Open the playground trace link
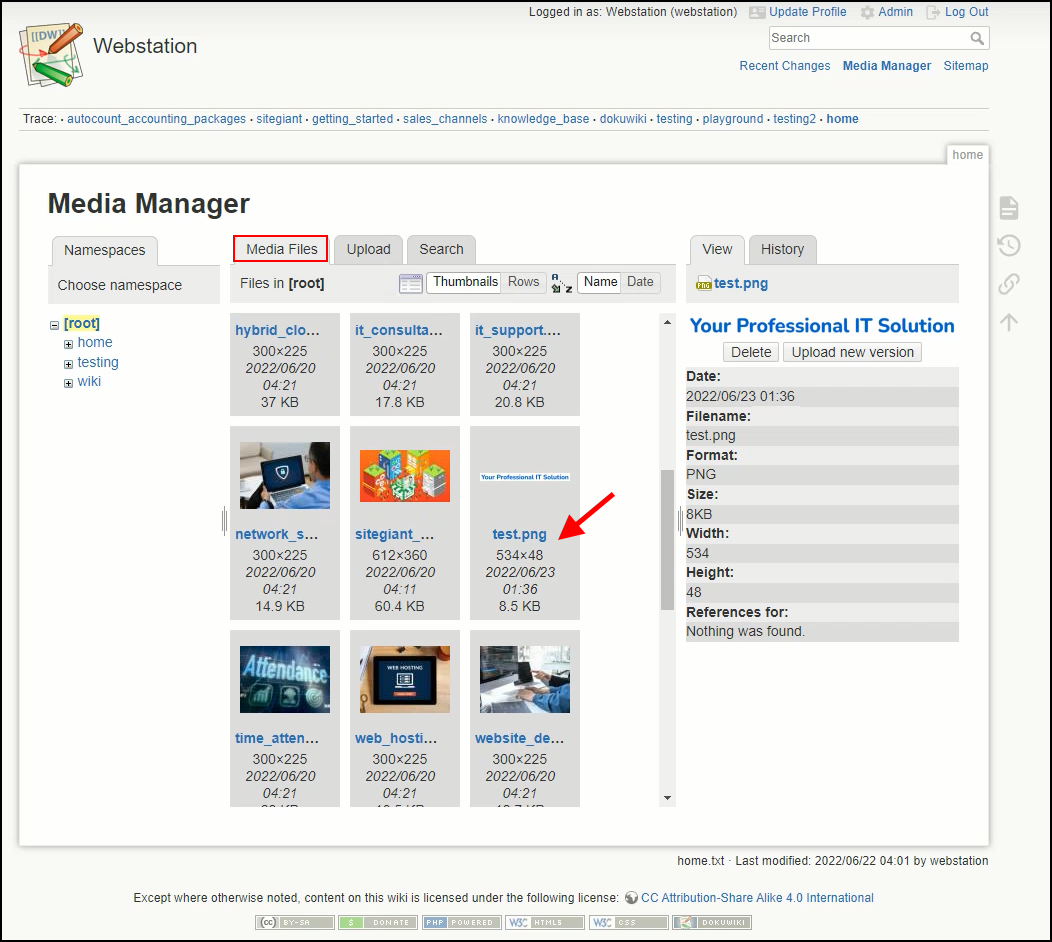The width and height of the screenshot is (1052, 942). pos(733,119)
